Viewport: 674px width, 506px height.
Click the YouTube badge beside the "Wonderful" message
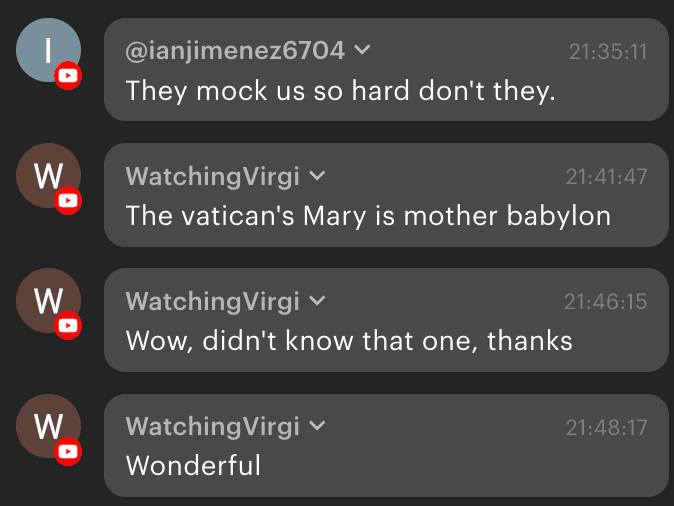68,451
